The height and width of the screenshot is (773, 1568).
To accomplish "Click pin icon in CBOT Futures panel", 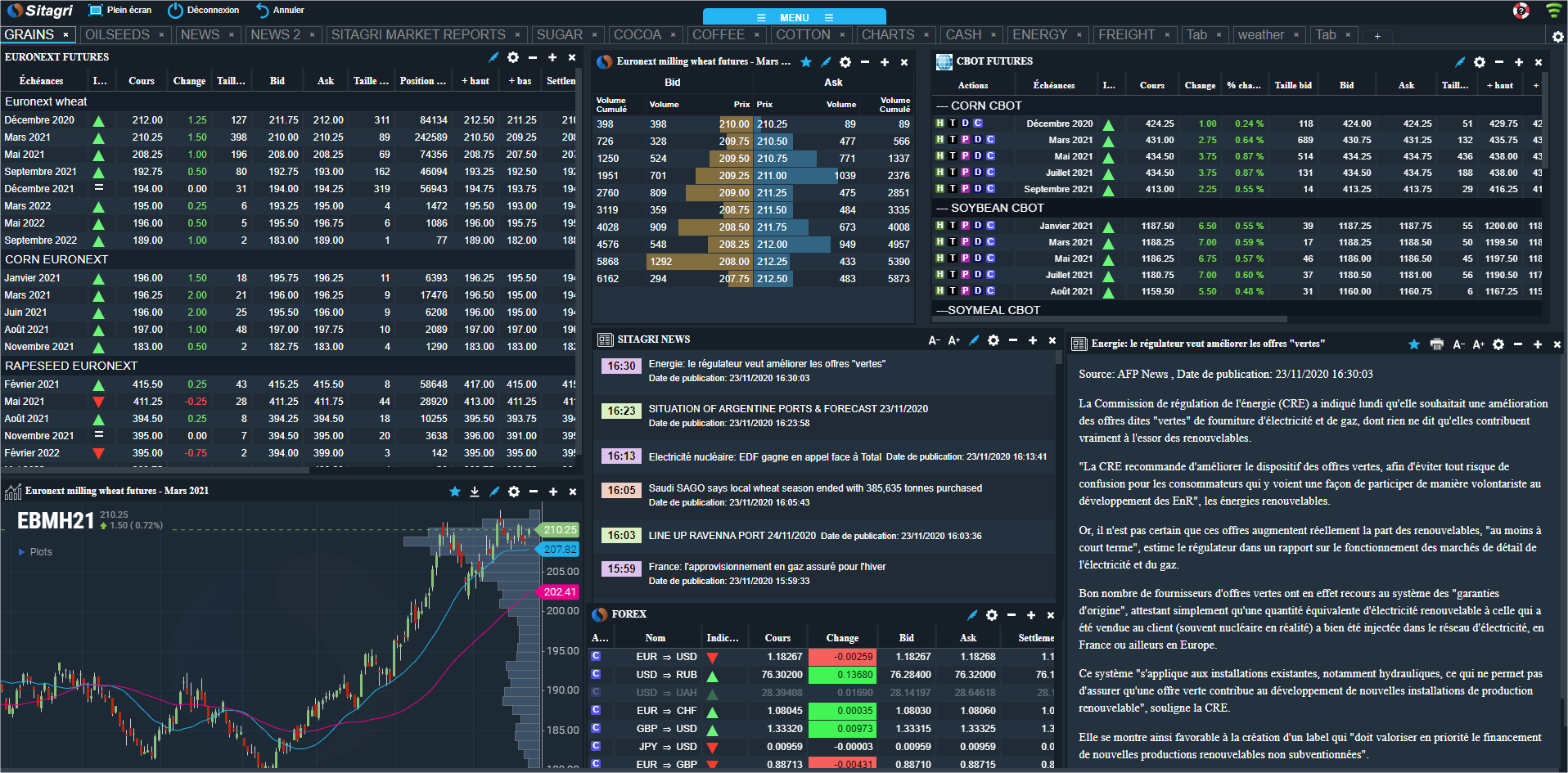I will tap(1460, 62).
